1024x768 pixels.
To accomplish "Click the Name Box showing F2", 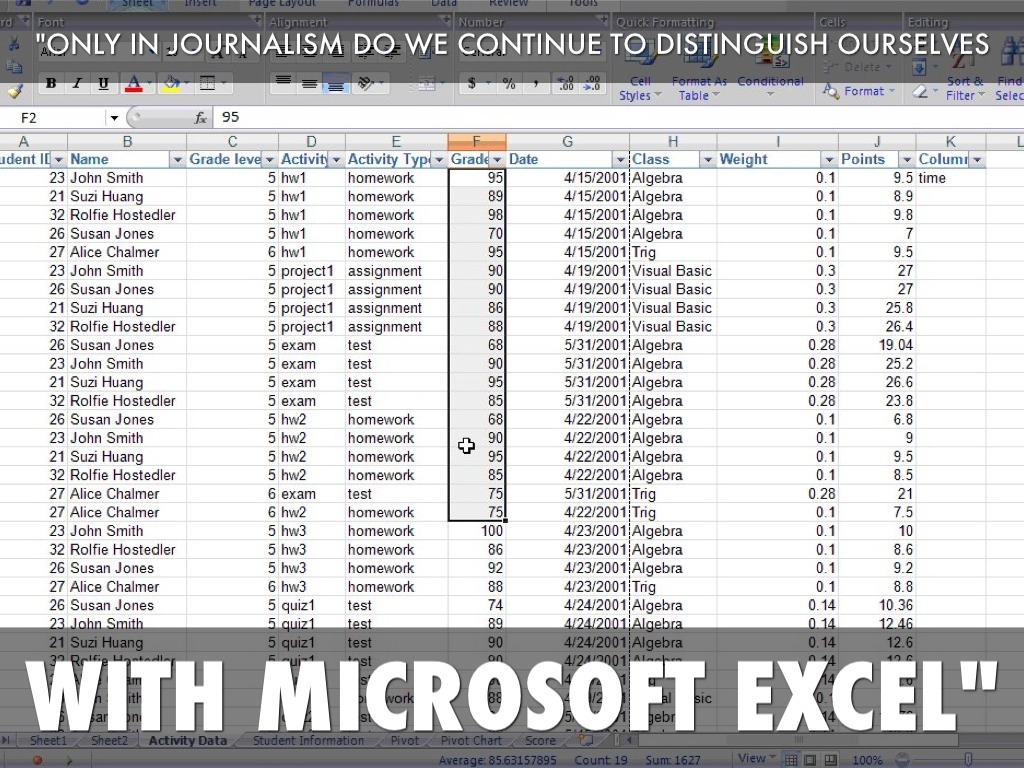I will click(58, 118).
